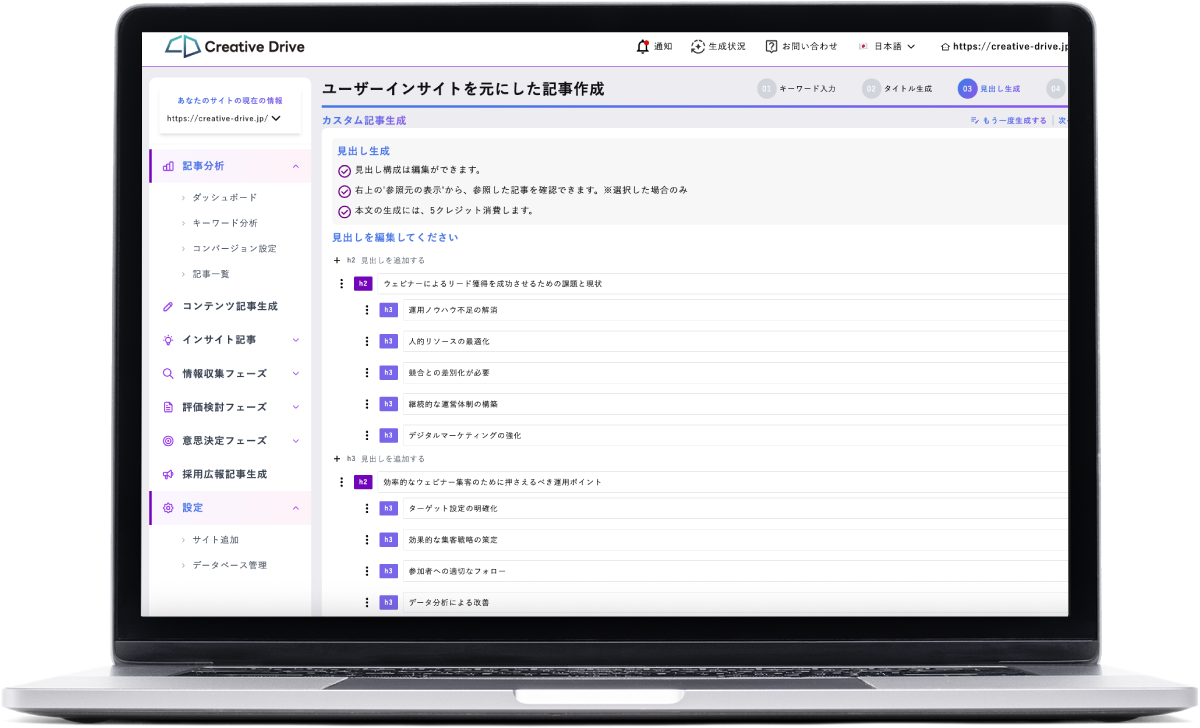The image size is (1200, 728).
Task: Click the インサイト記事 lightbulb icon
Action: [168, 340]
